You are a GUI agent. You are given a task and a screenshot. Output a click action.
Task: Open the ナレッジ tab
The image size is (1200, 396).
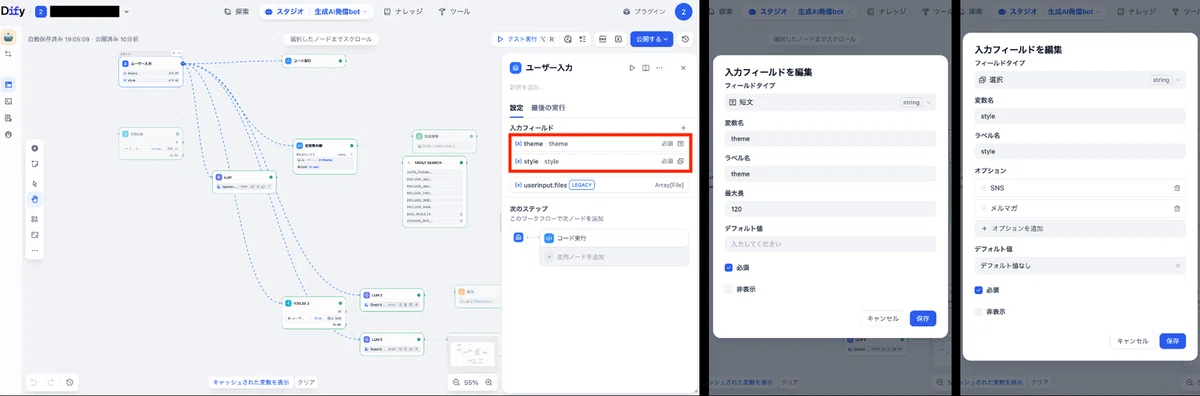point(403,12)
